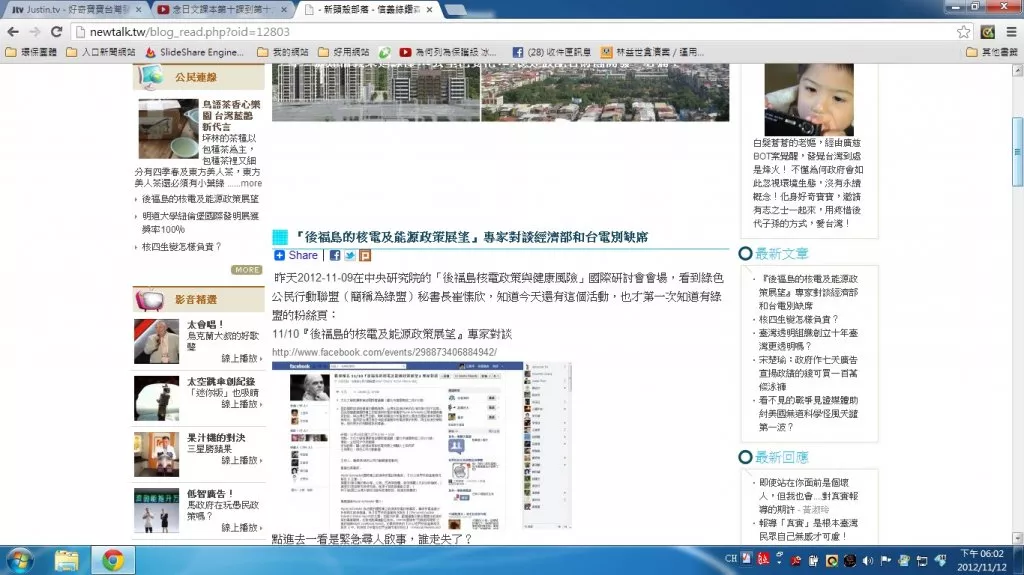Screen dimensions: 1024x575
Task: Open the Windows Start button
Action: pyautogui.click(x=20, y=561)
